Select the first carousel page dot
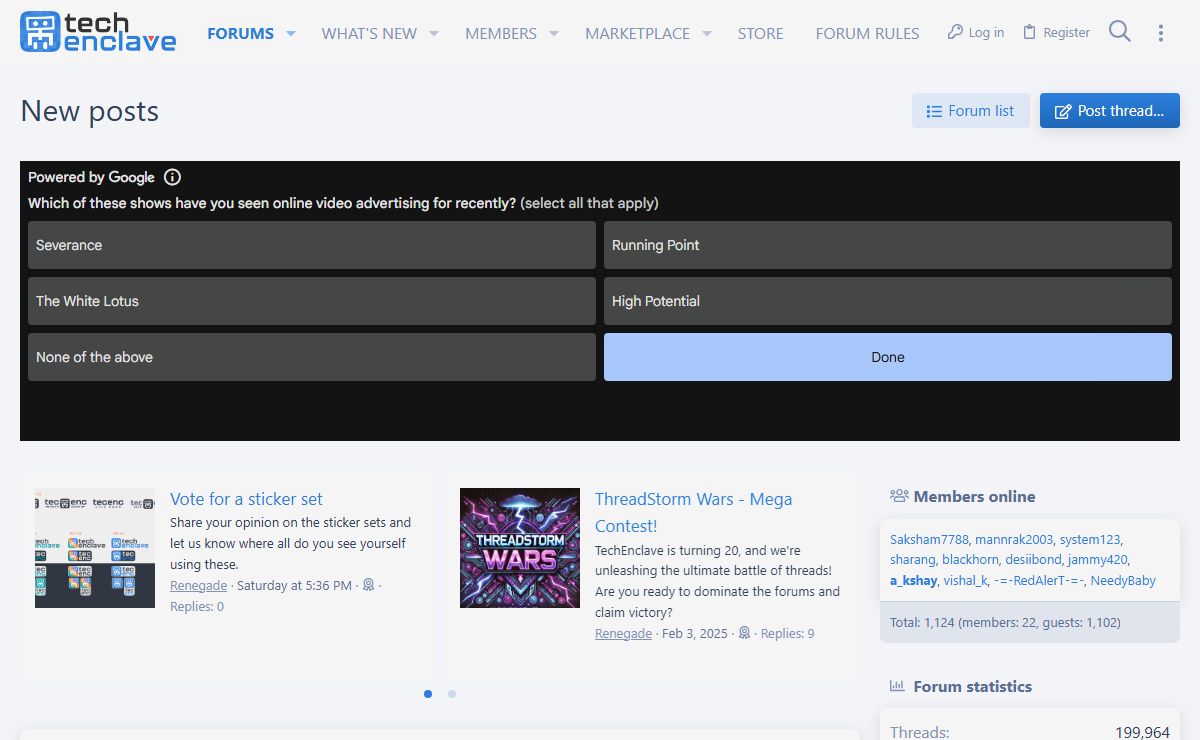 click(x=428, y=694)
